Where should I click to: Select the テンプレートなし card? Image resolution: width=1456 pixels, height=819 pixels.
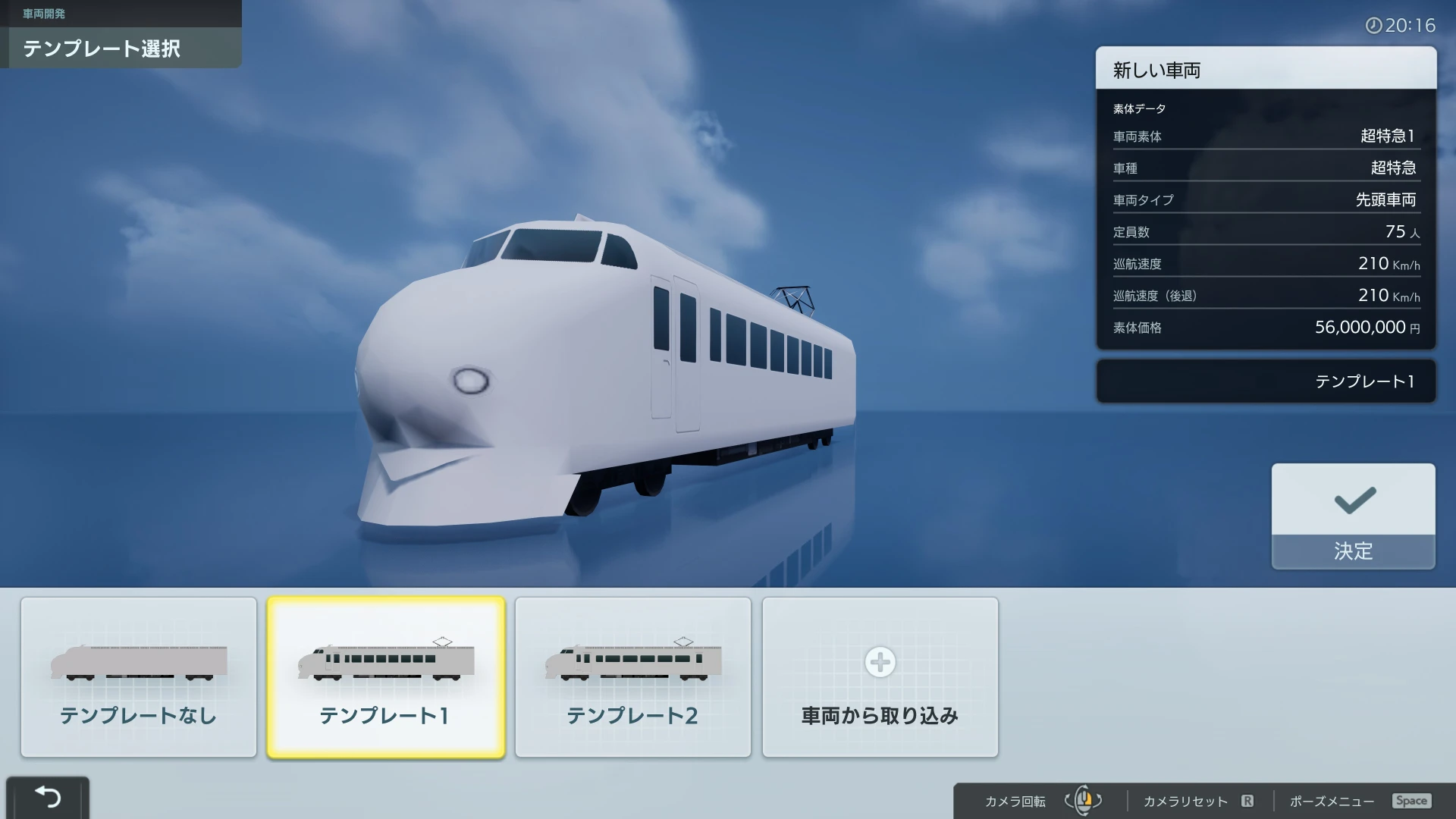pyautogui.click(x=139, y=676)
